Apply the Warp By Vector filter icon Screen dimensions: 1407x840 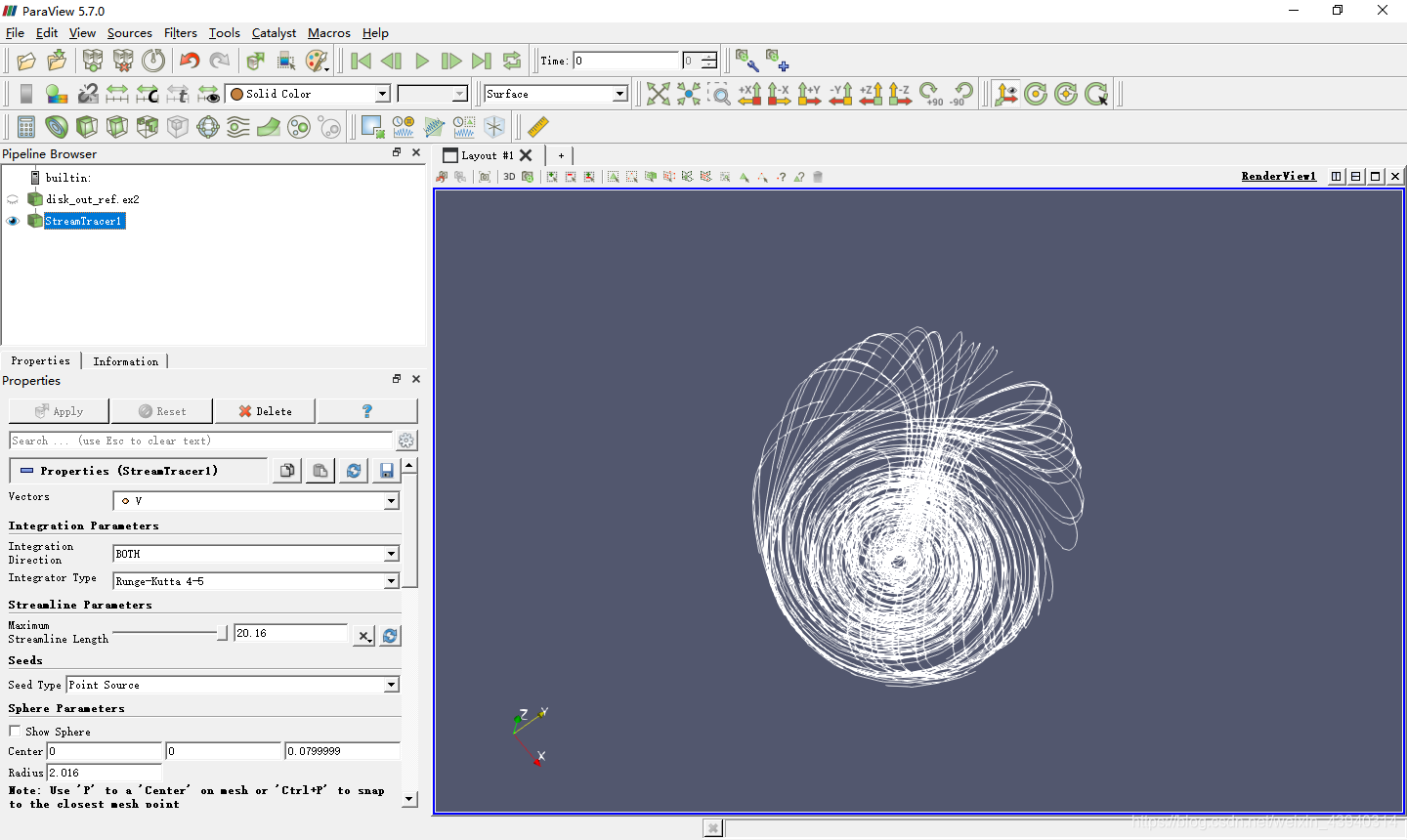point(269,127)
